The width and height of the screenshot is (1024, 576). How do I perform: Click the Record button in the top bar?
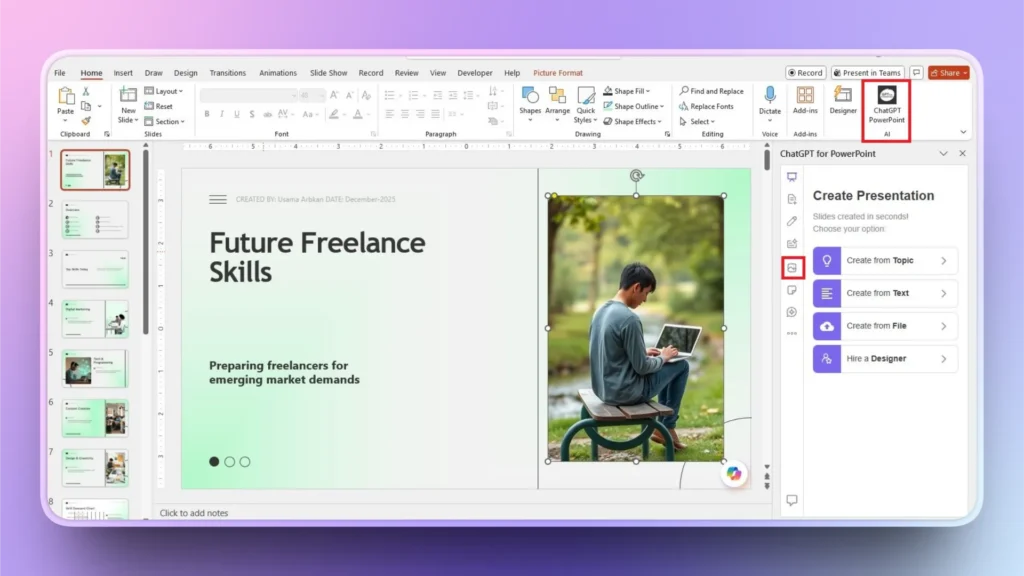tap(804, 72)
